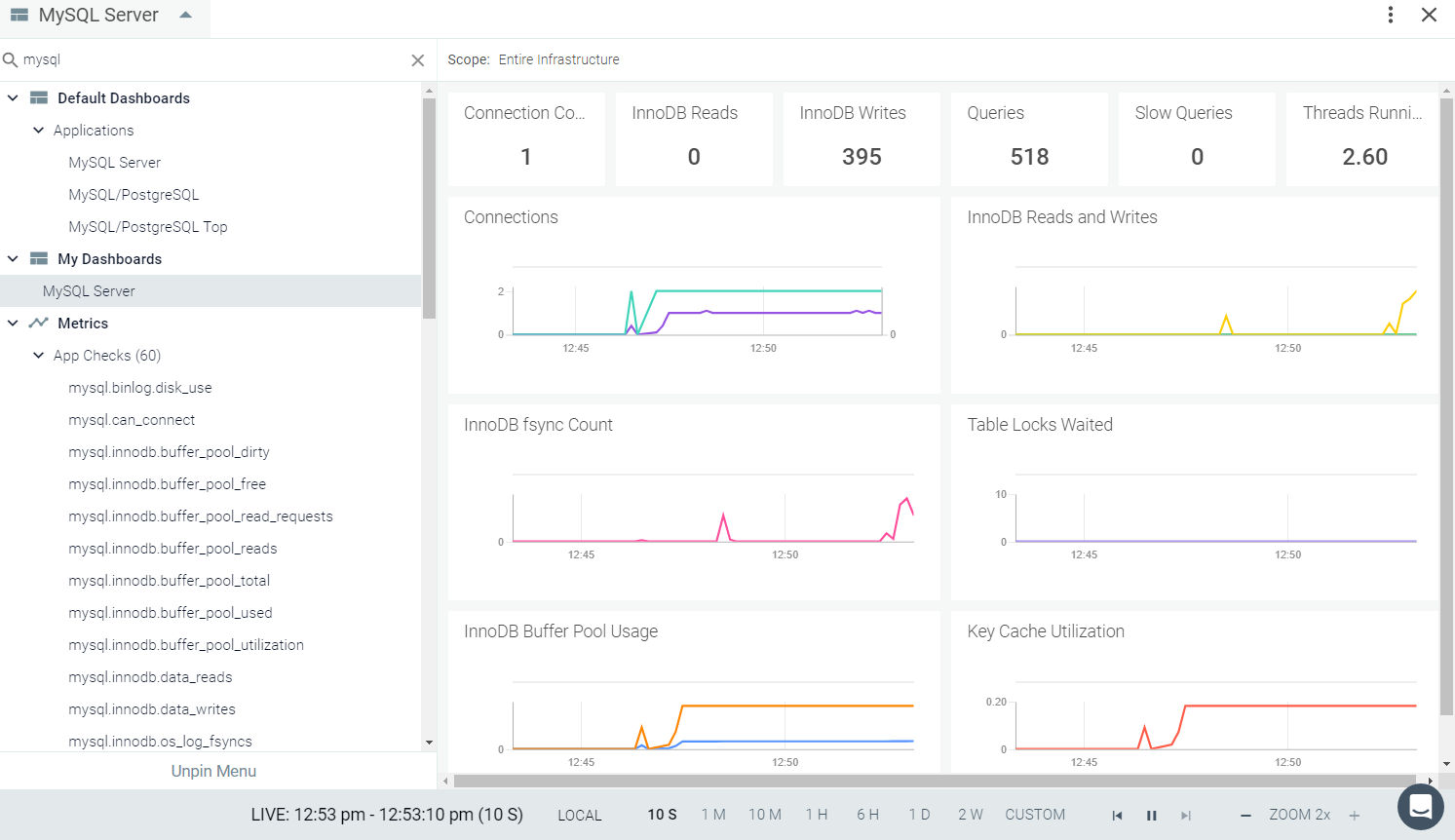
Task: Select the 10 M time range
Action: [x=765, y=815]
